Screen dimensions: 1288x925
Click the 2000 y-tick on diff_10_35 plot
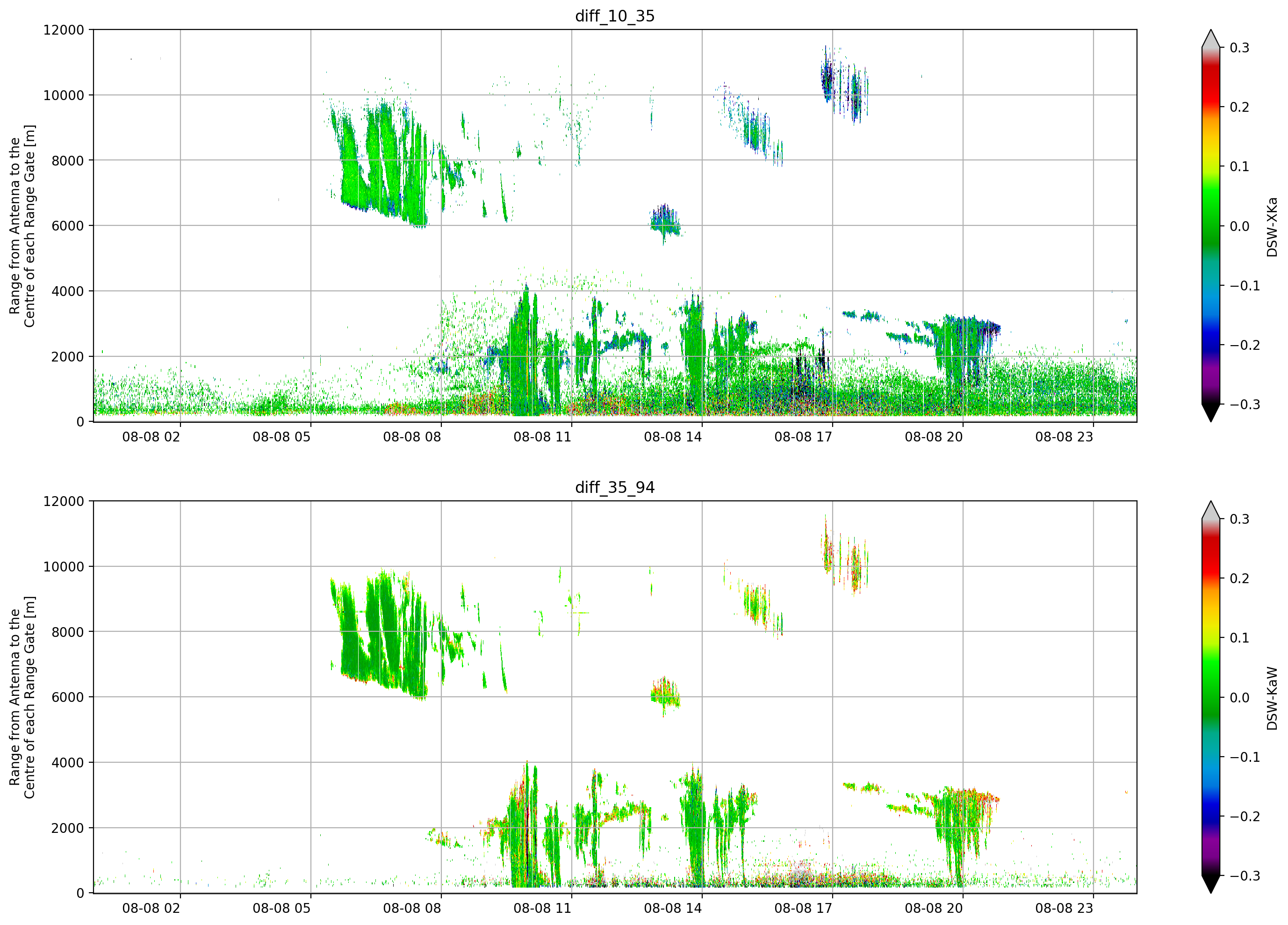(68, 356)
